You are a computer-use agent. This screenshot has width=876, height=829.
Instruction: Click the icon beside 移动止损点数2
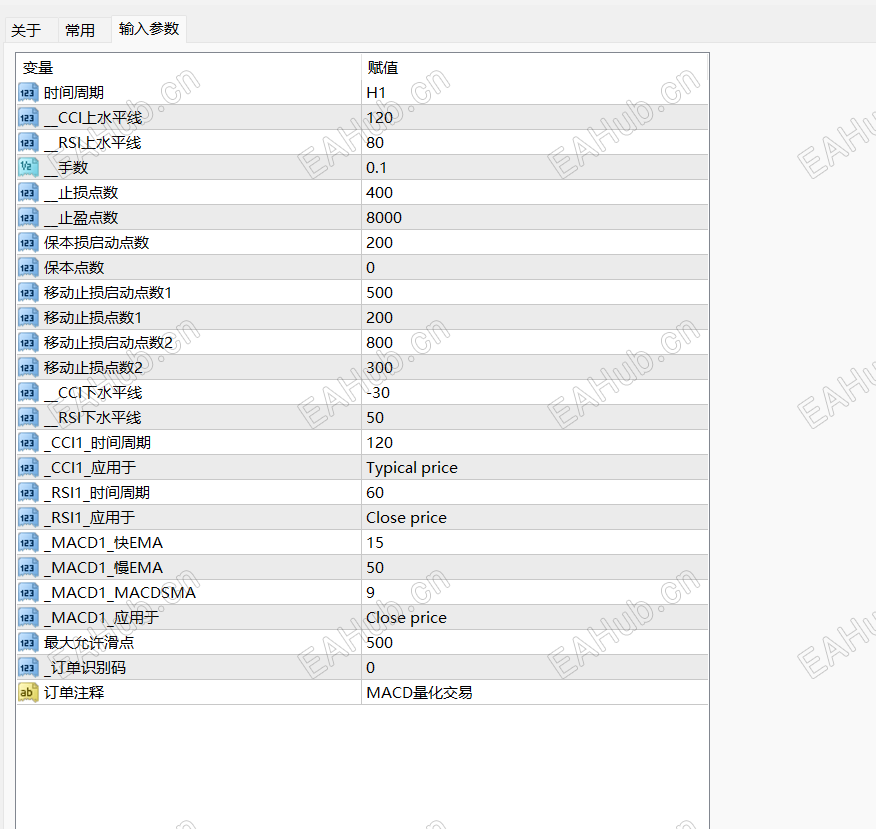28,368
